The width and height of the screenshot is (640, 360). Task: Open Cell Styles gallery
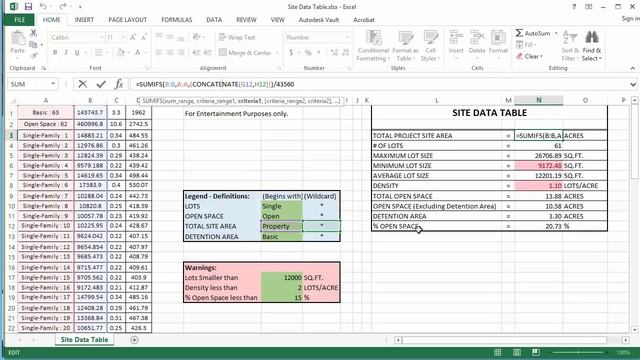430,45
